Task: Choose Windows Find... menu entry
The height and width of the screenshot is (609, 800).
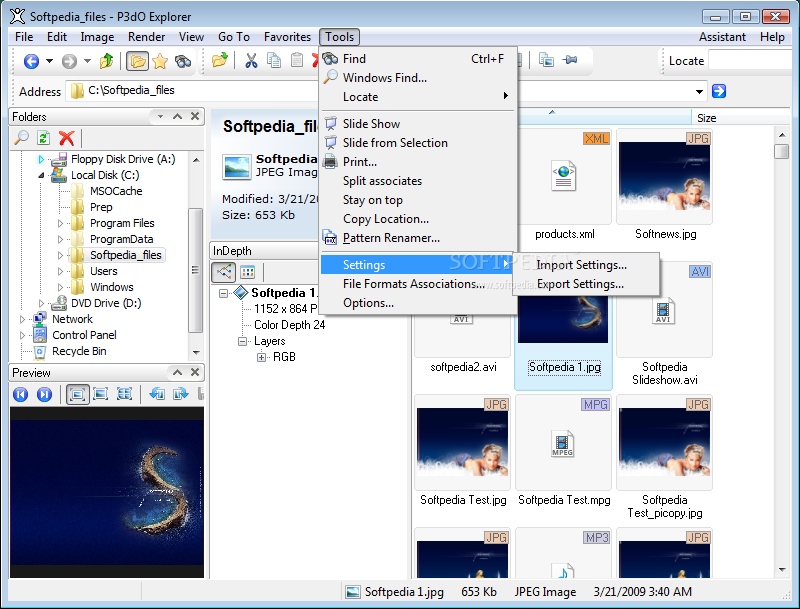Action: point(416,78)
